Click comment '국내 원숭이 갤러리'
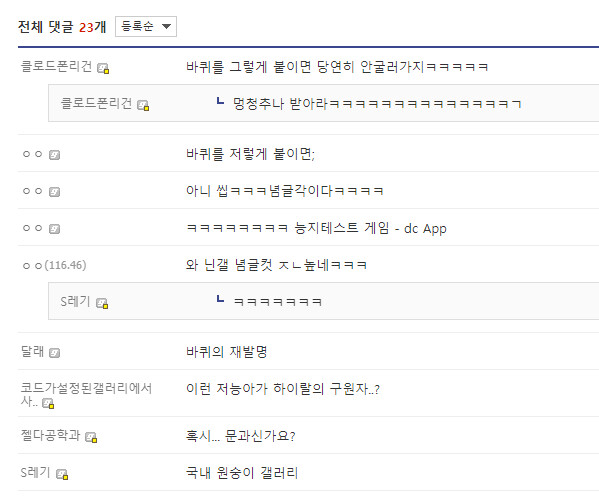 click(x=242, y=473)
